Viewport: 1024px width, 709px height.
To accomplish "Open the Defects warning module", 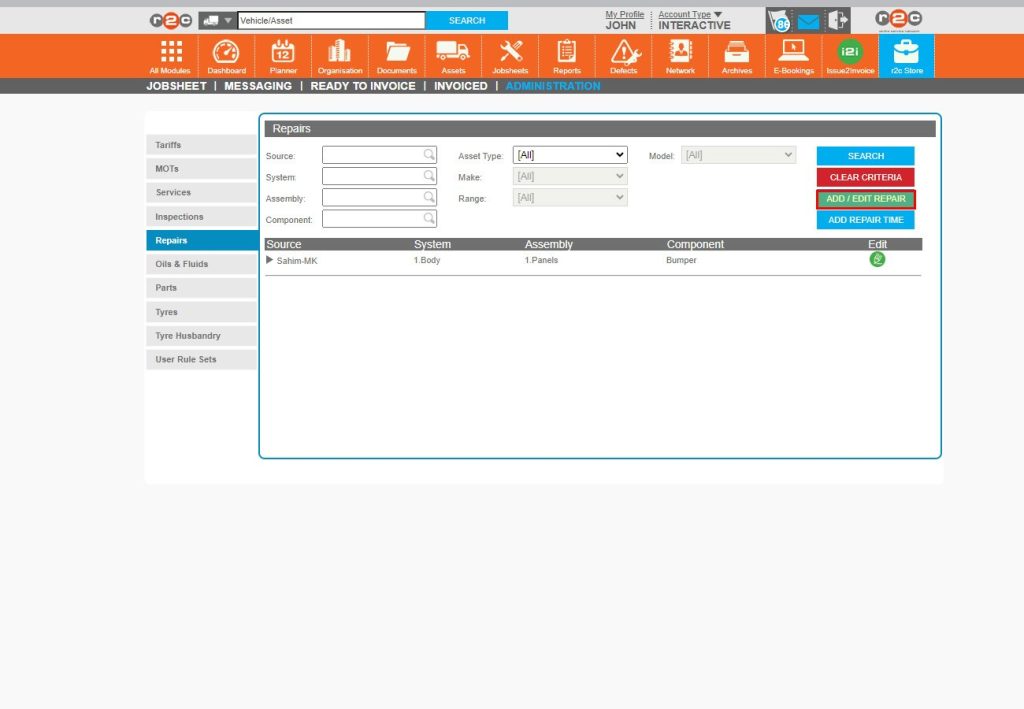I will coord(624,57).
